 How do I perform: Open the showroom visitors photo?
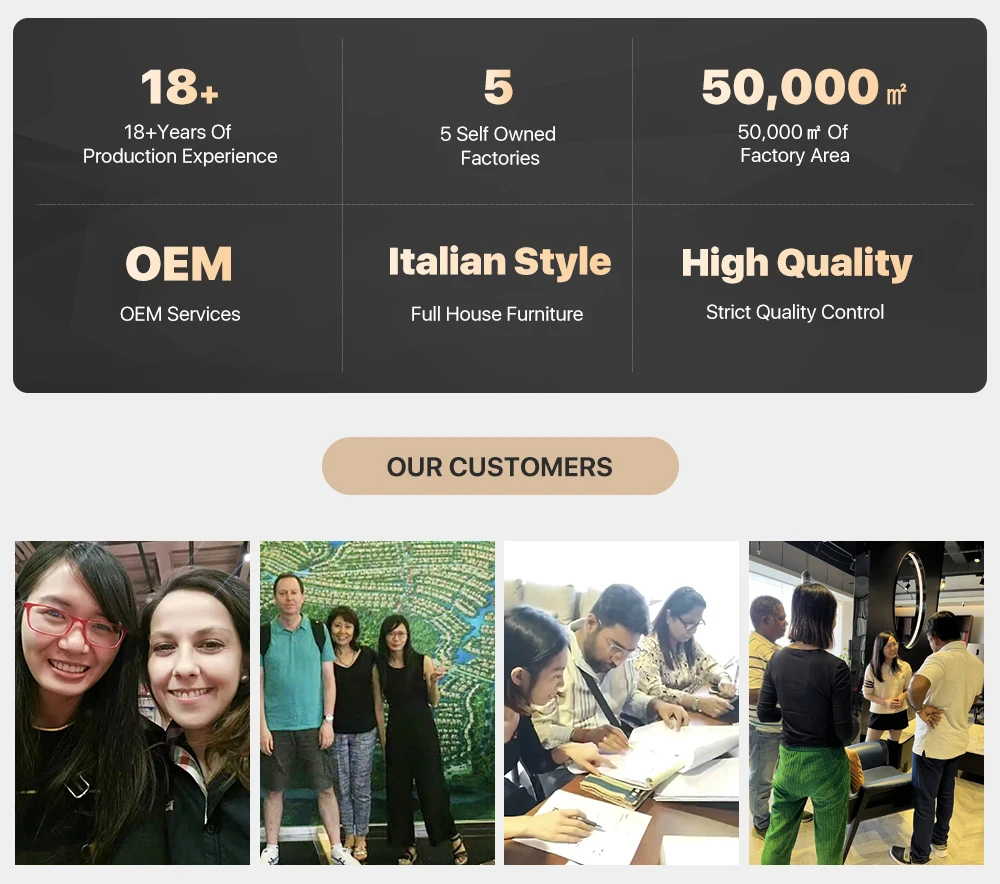click(866, 703)
